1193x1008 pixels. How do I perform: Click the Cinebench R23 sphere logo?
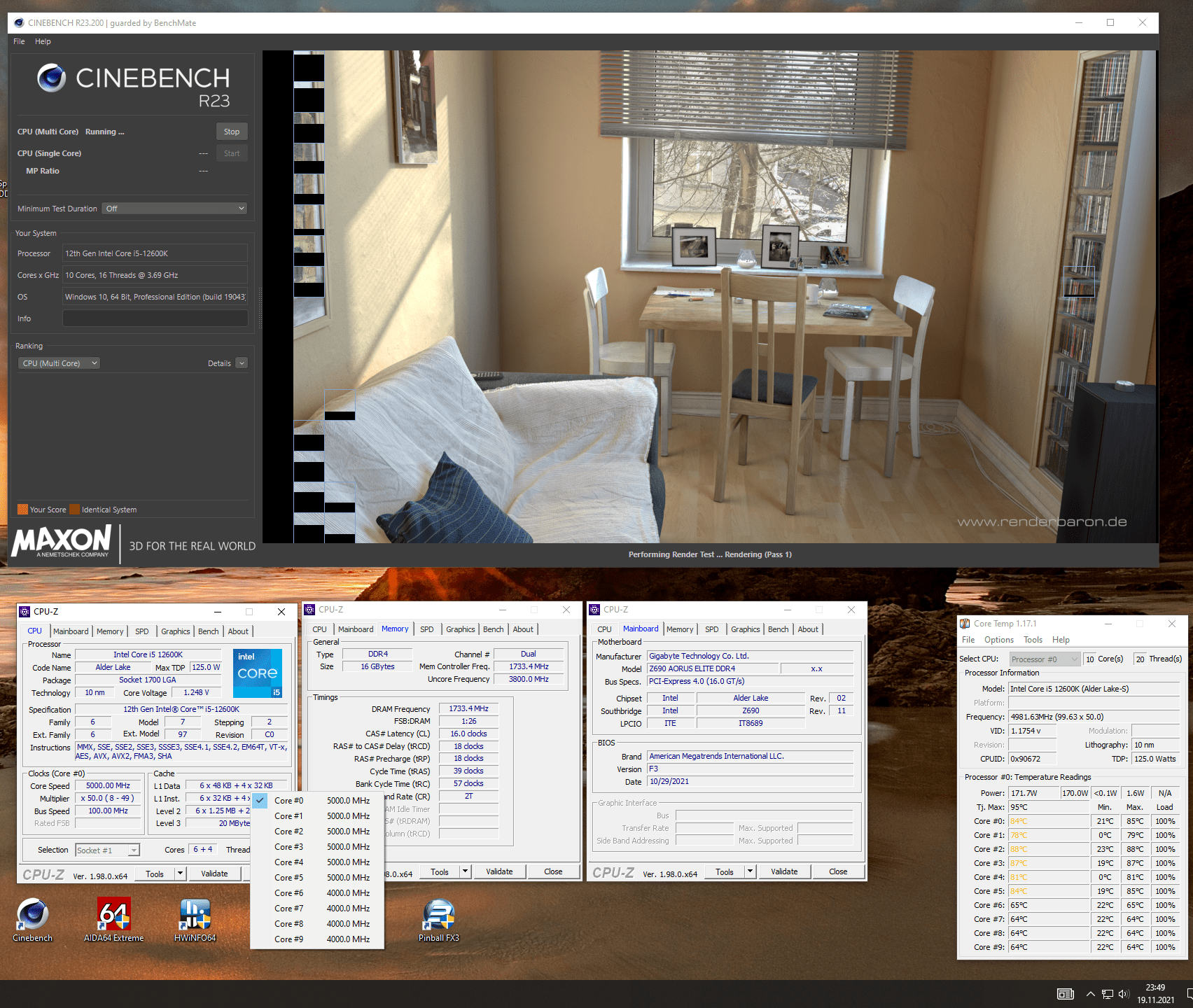[52, 78]
